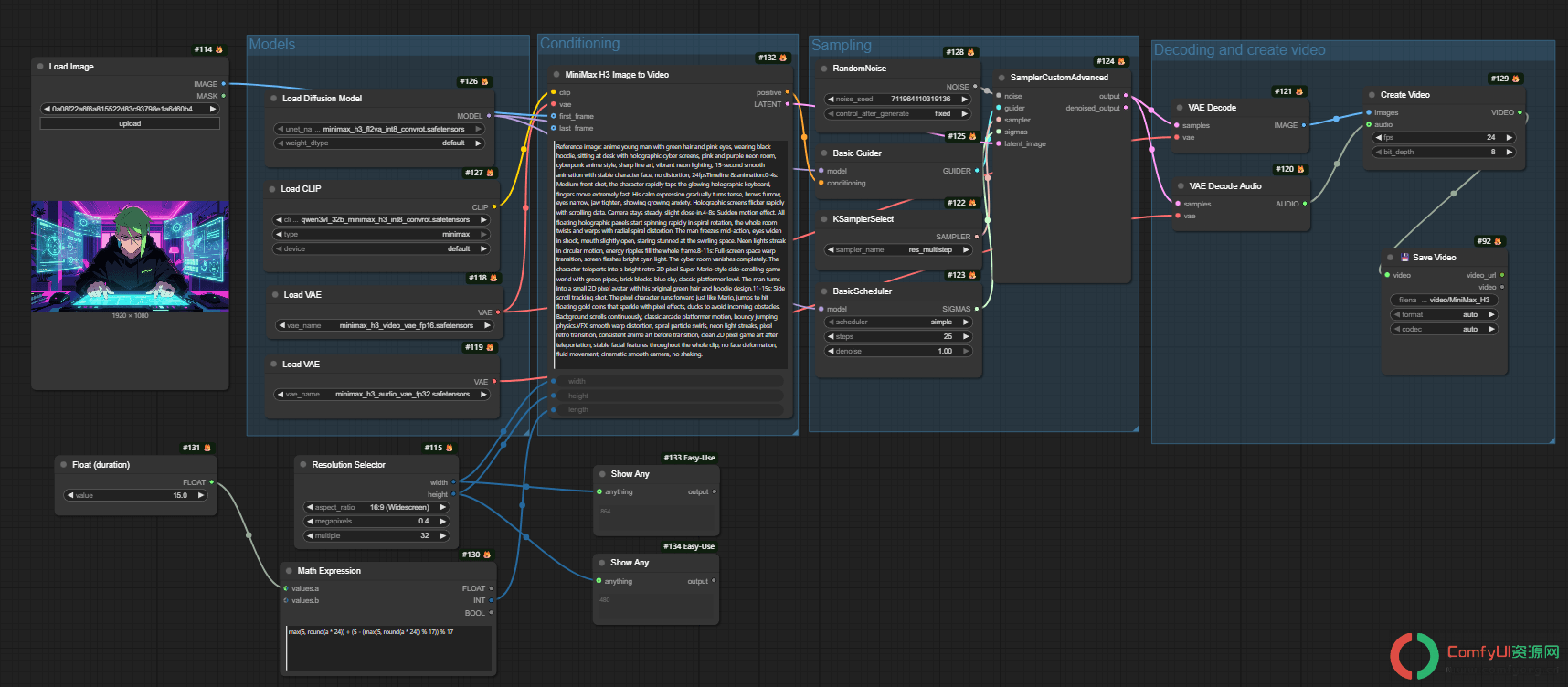
Task: Click the left arrow on the Float duration value
Action: [x=69, y=496]
